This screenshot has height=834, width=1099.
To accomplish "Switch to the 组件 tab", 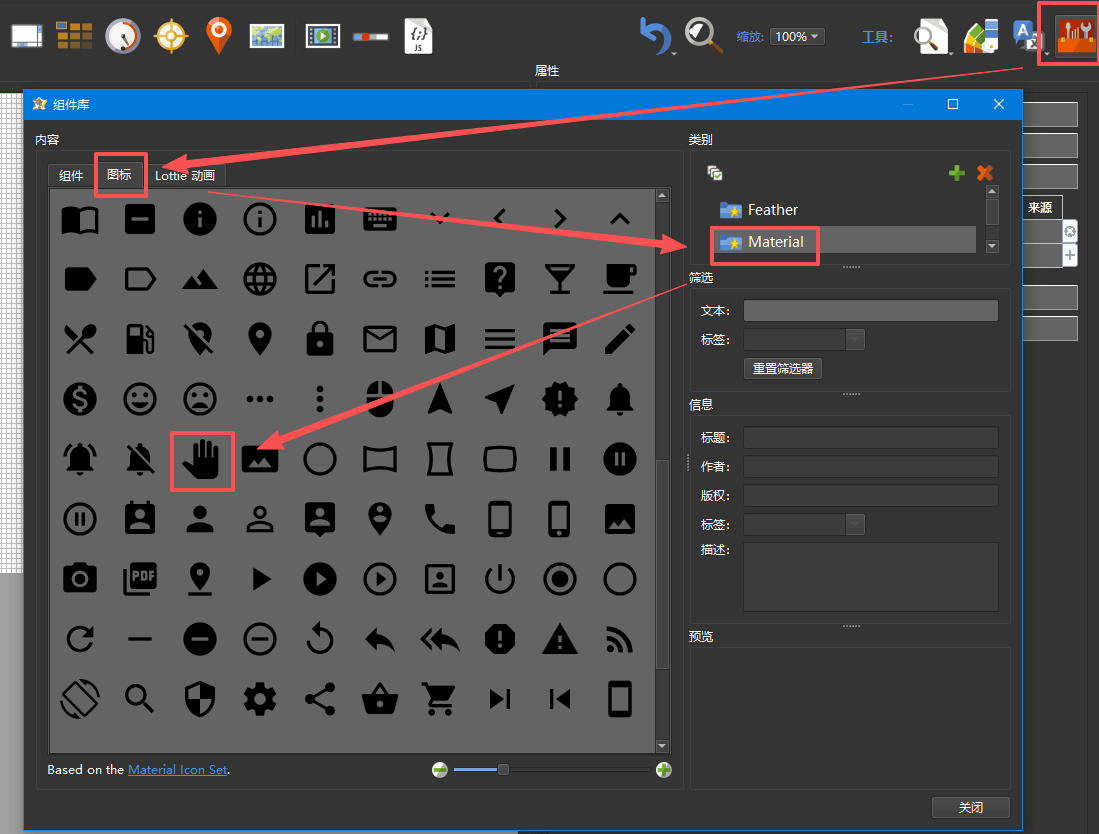I will click(x=71, y=176).
